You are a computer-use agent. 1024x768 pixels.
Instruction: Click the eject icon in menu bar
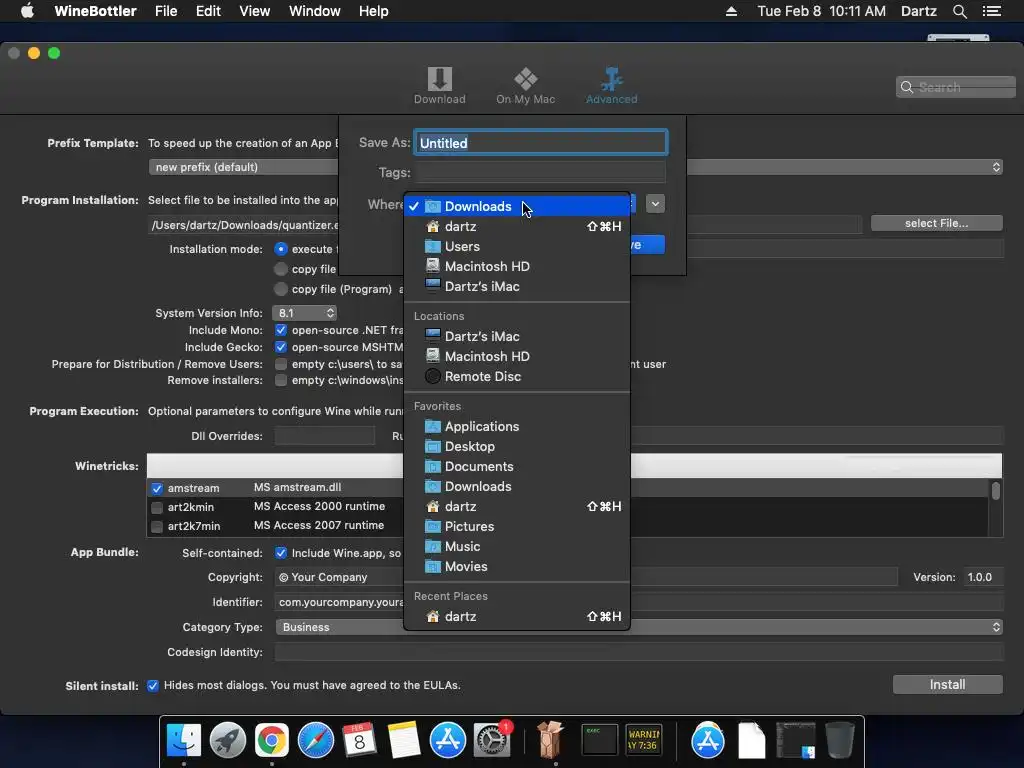click(731, 11)
